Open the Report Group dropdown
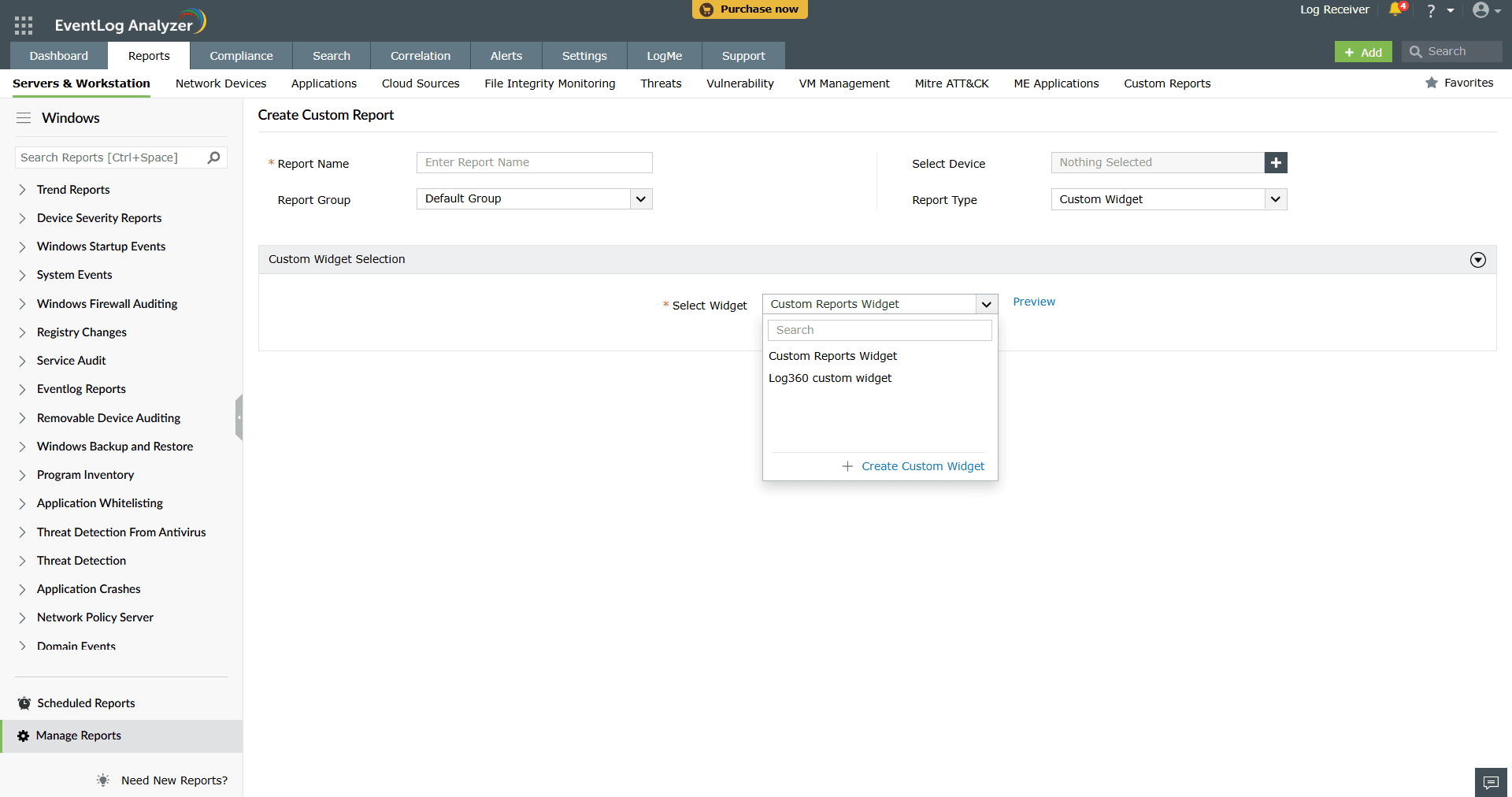This screenshot has width=1512, height=797. click(x=534, y=198)
